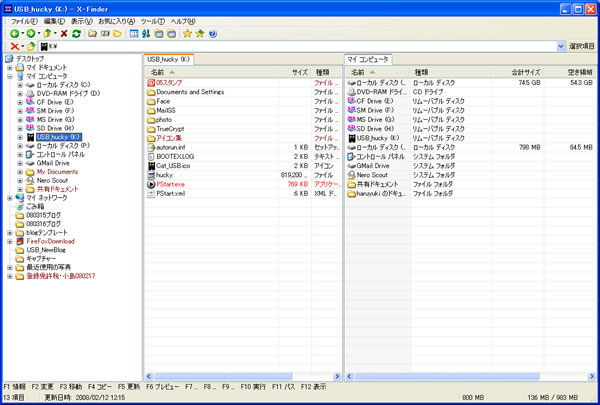
Task: Expand the FireFoxDownload tree node
Action: [x=10, y=242]
